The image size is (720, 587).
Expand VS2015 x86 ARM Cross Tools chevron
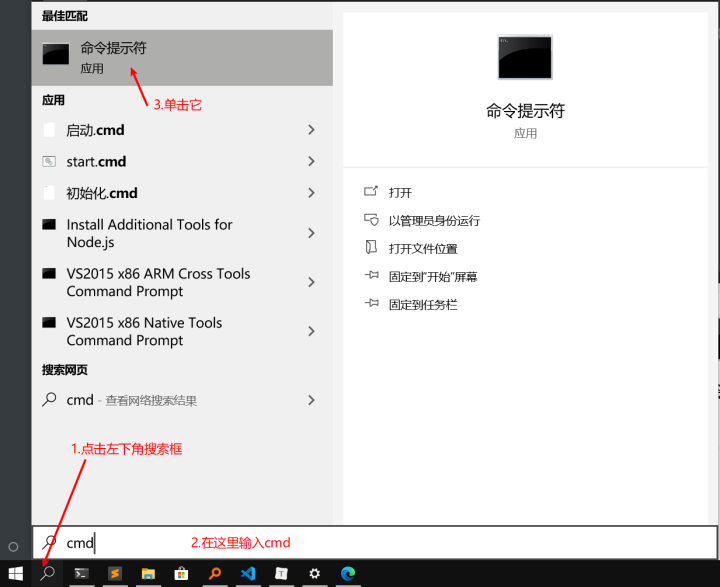[x=311, y=282]
